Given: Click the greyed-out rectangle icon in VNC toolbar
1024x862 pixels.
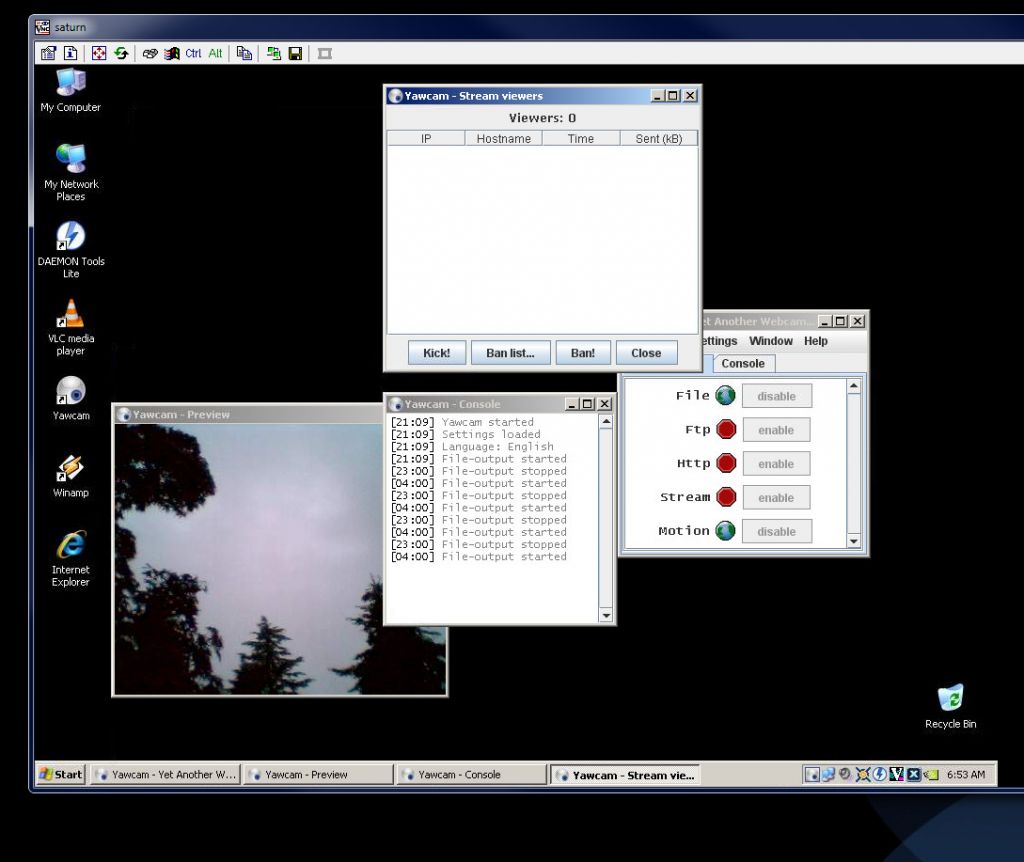Looking at the screenshot, I should (x=325, y=54).
